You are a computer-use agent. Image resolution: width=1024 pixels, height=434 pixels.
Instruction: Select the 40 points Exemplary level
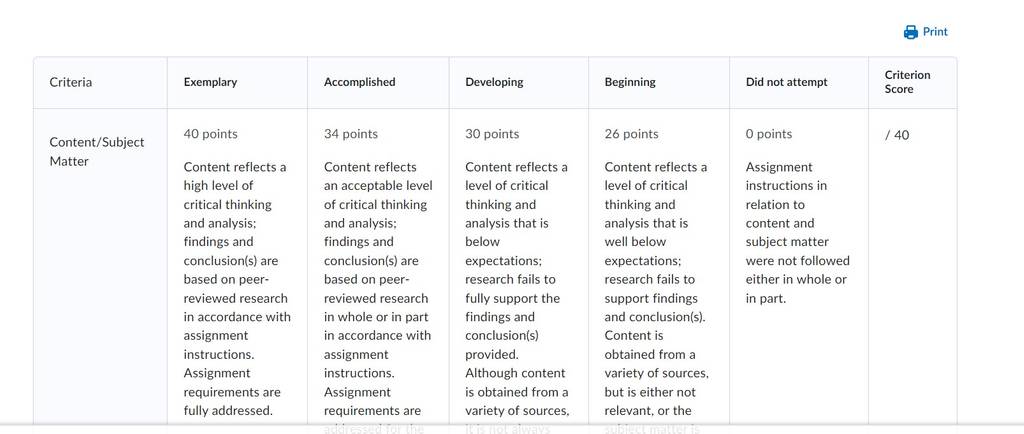[x=210, y=134]
